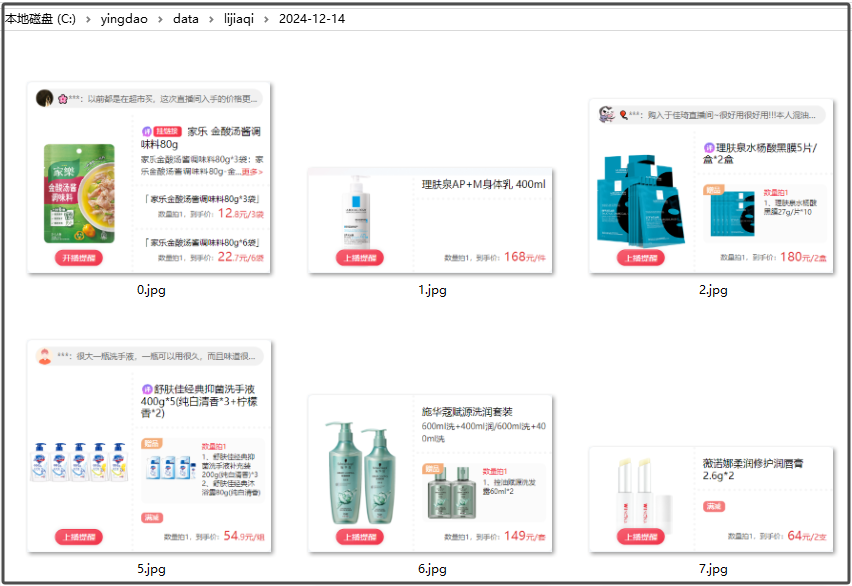The height and width of the screenshot is (586, 852).
Task: Click the 理肤泉 body lotion bottle image
Action: pyautogui.click(x=356, y=212)
